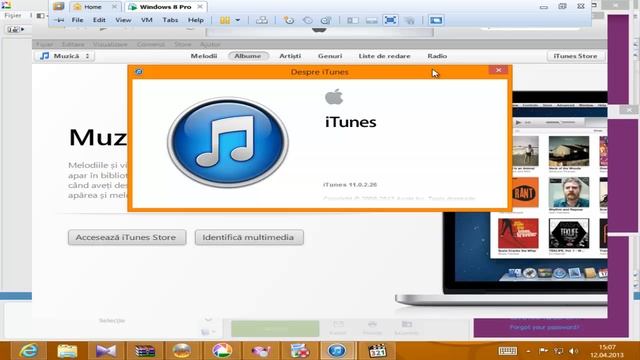Click the rightmost VMware console view icon
Screen dimensions: 640x360
(436, 20)
